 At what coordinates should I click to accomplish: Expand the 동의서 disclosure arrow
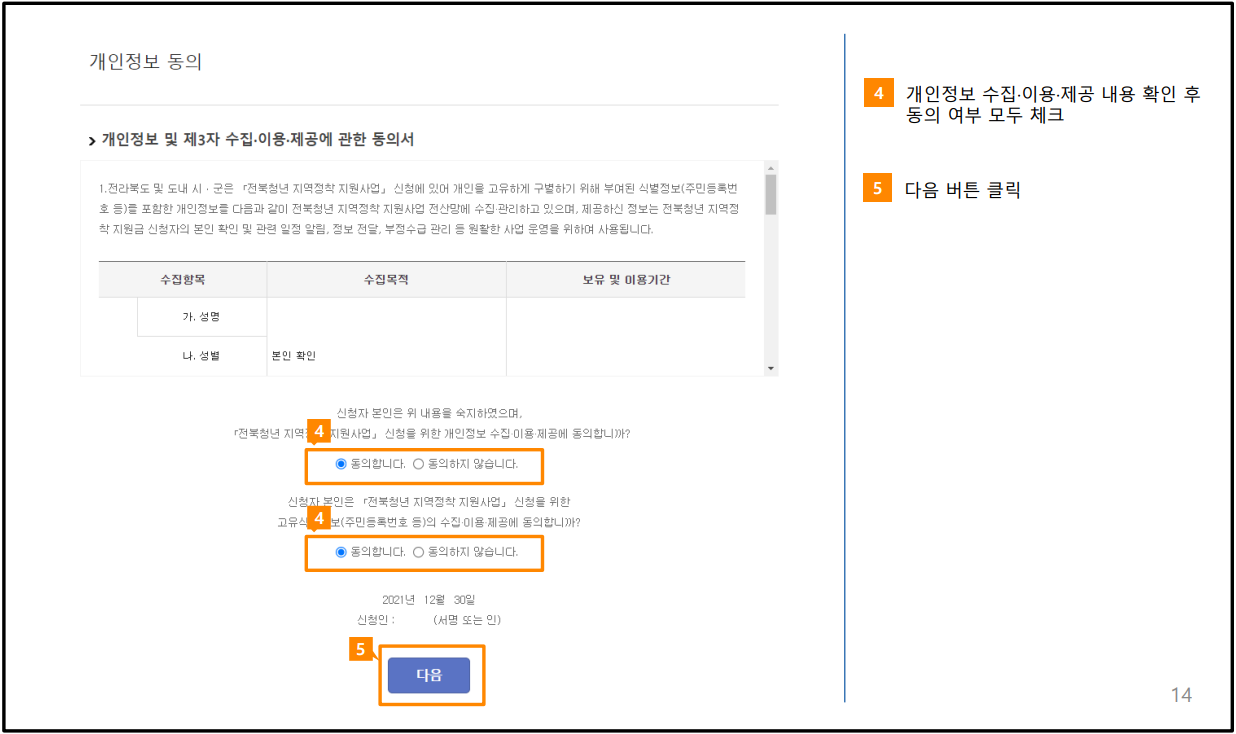point(89,140)
